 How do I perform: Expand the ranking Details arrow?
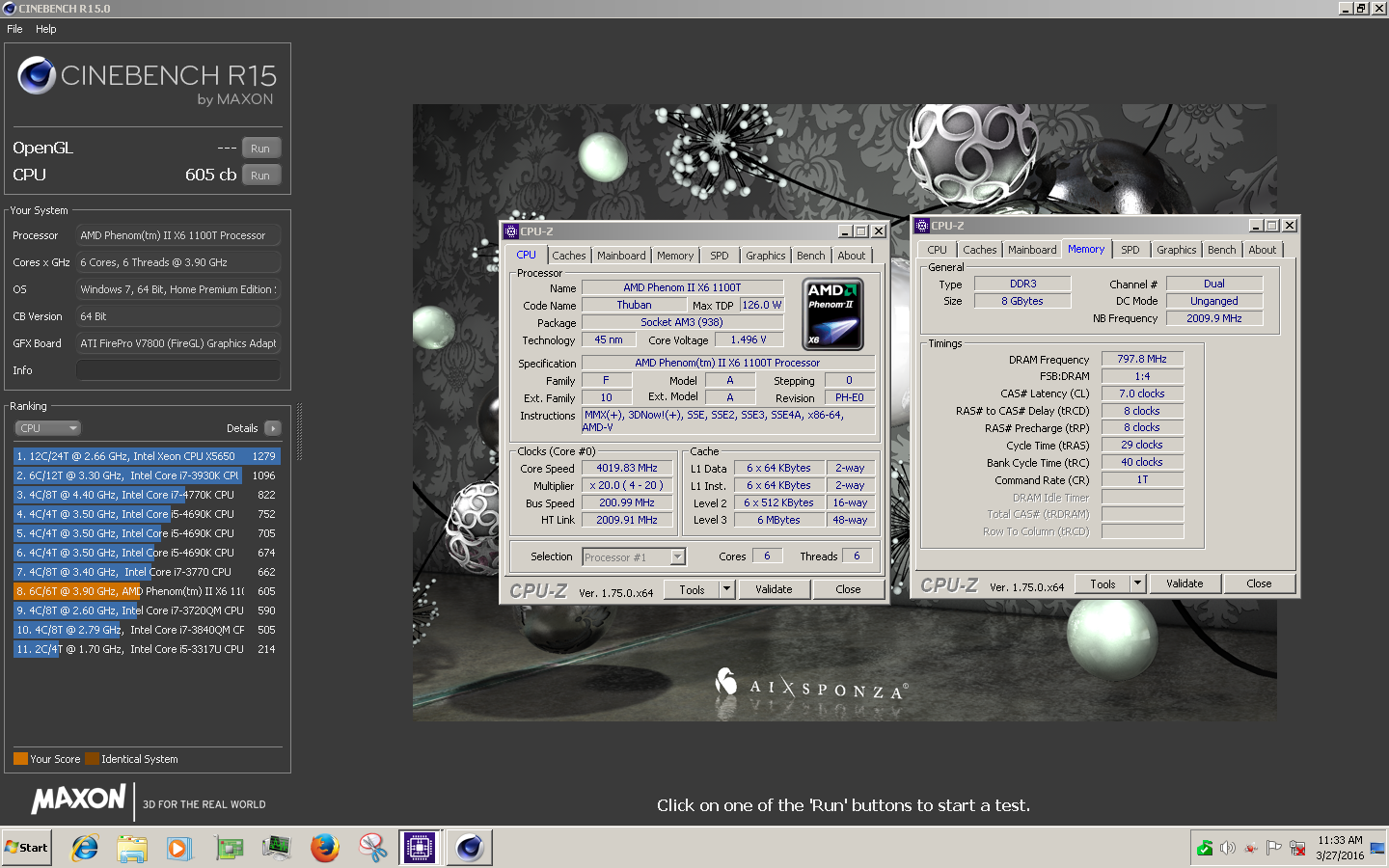tap(273, 428)
